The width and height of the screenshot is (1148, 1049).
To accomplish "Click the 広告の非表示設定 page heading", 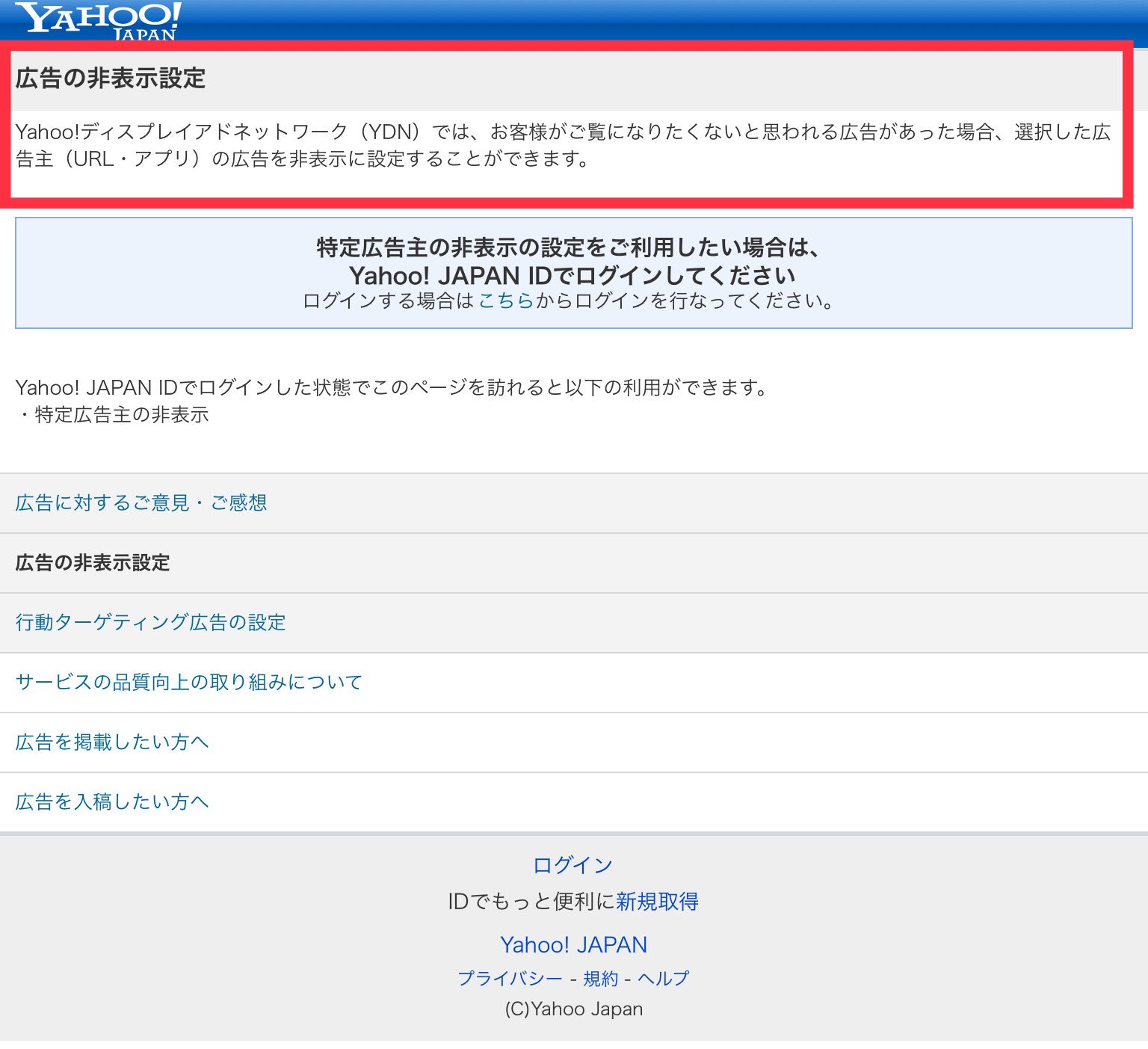I will [x=111, y=79].
